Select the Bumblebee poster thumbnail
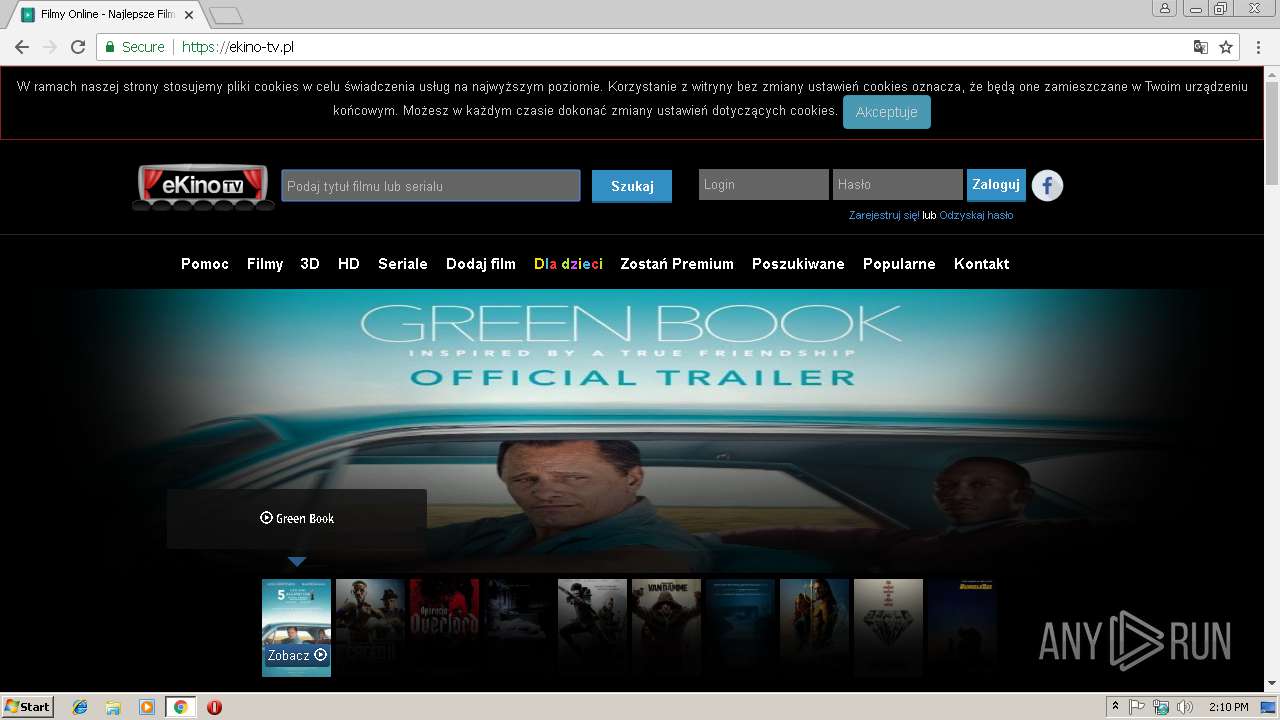The image size is (1280, 720). (962, 627)
